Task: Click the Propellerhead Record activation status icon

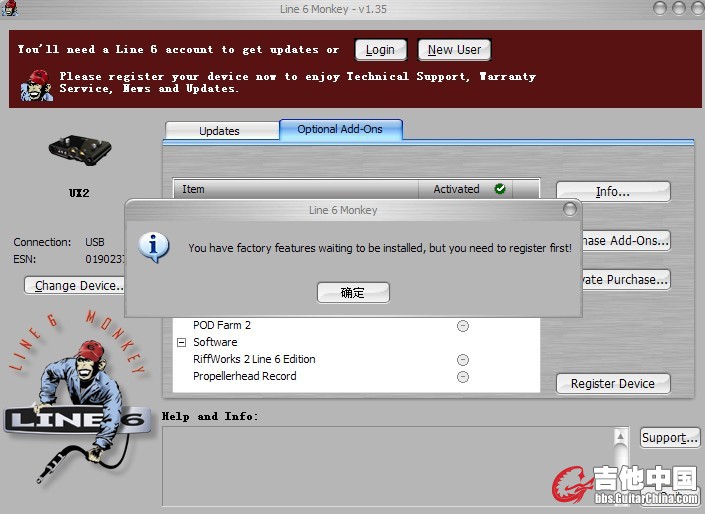Action: [463, 377]
